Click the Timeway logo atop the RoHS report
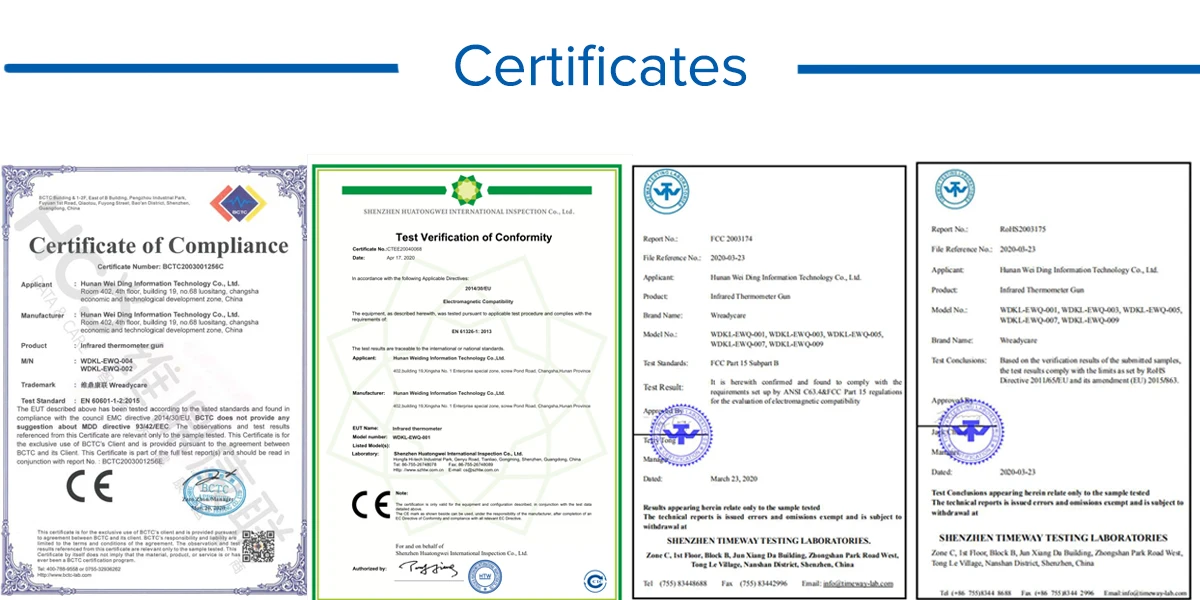The height and width of the screenshot is (600, 1200). [x=955, y=188]
